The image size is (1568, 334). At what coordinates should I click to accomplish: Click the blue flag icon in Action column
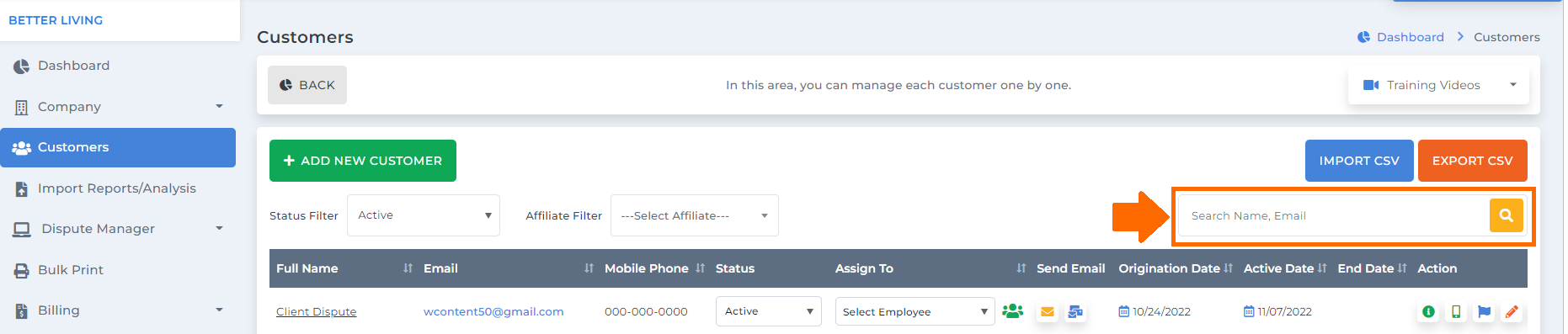1484,311
